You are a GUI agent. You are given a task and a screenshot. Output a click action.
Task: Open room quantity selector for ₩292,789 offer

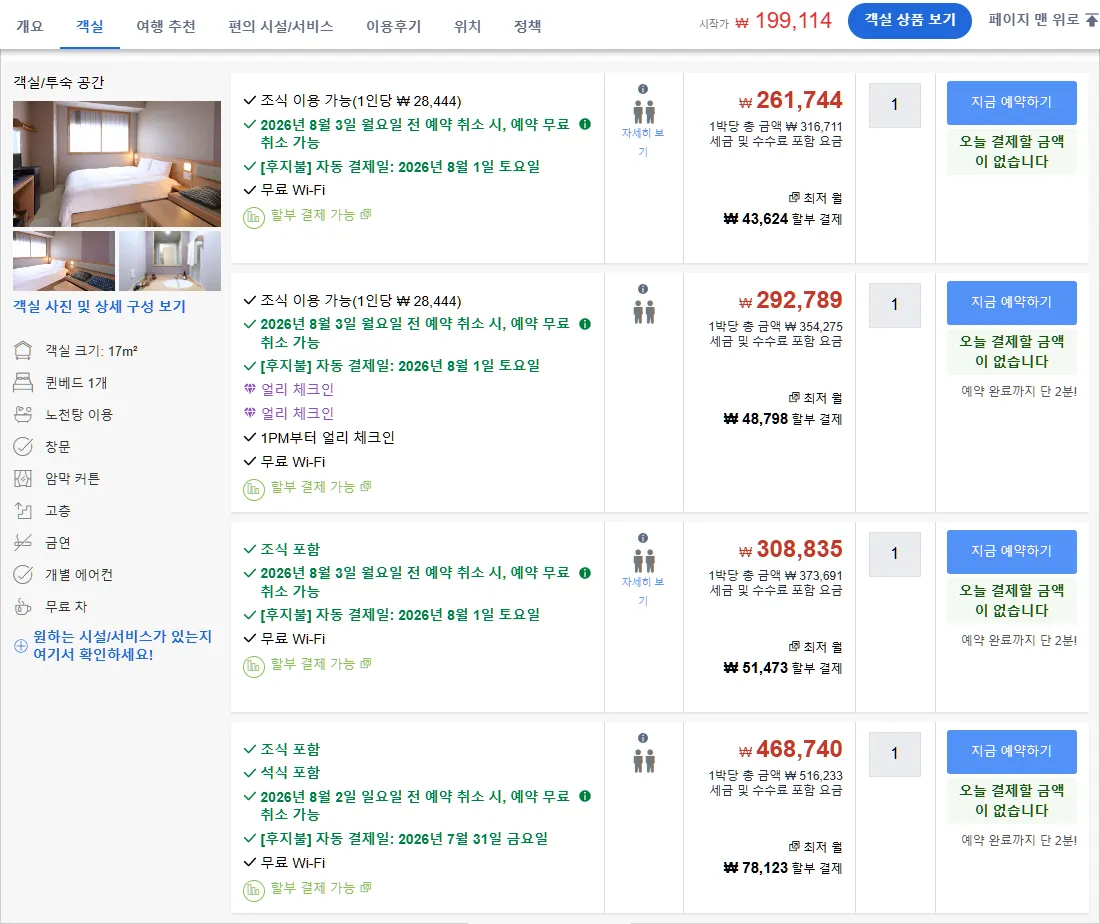point(894,305)
